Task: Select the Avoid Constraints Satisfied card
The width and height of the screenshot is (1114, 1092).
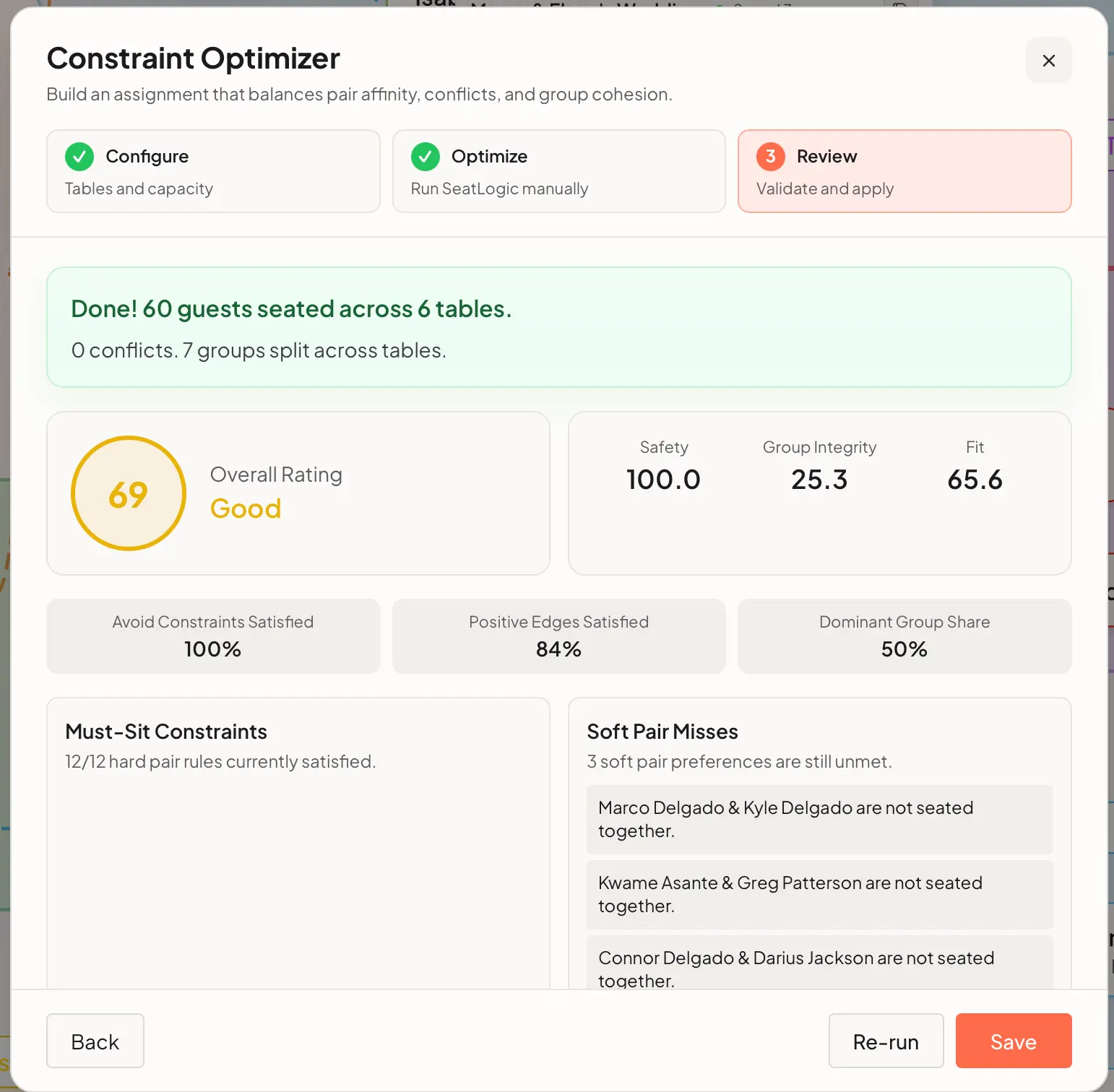Action: click(213, 636)
